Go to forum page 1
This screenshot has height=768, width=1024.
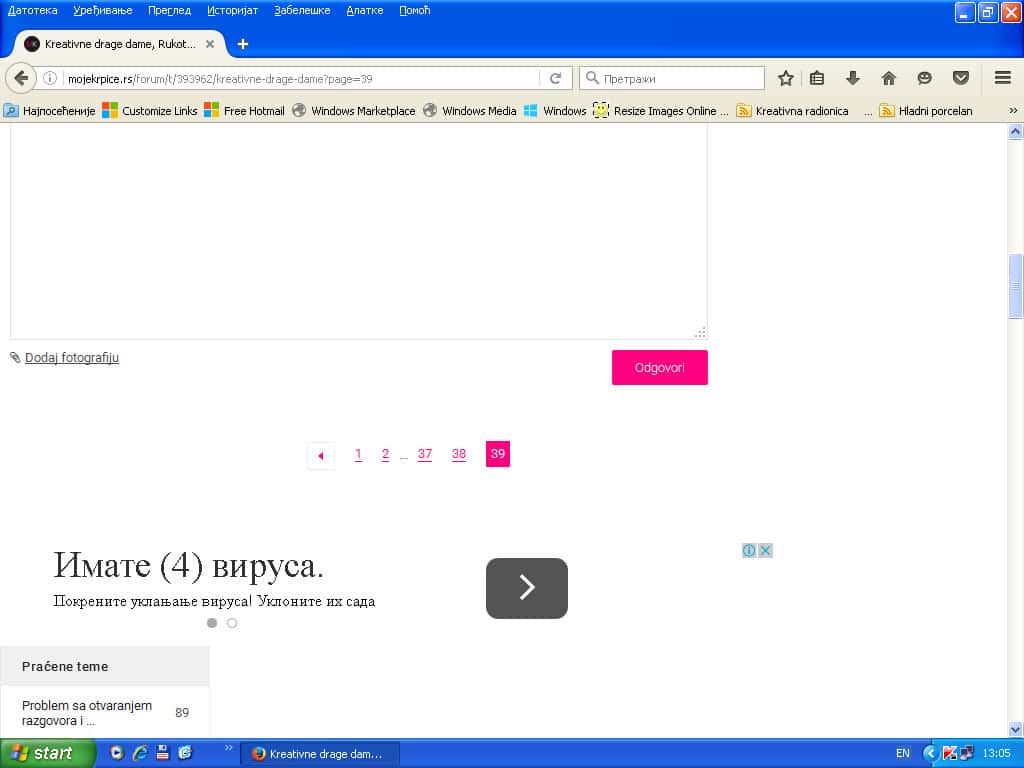(x=358, y=454)
